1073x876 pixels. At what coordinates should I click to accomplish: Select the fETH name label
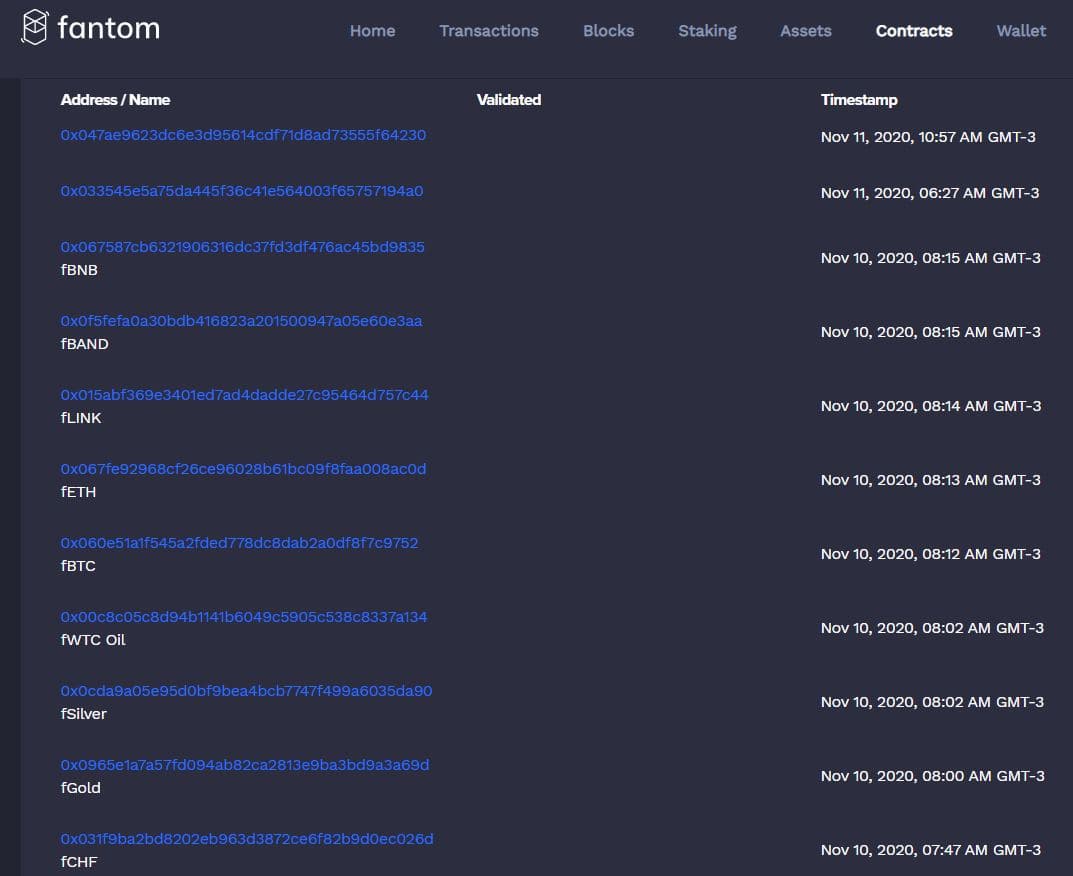[x=78, y=492]
